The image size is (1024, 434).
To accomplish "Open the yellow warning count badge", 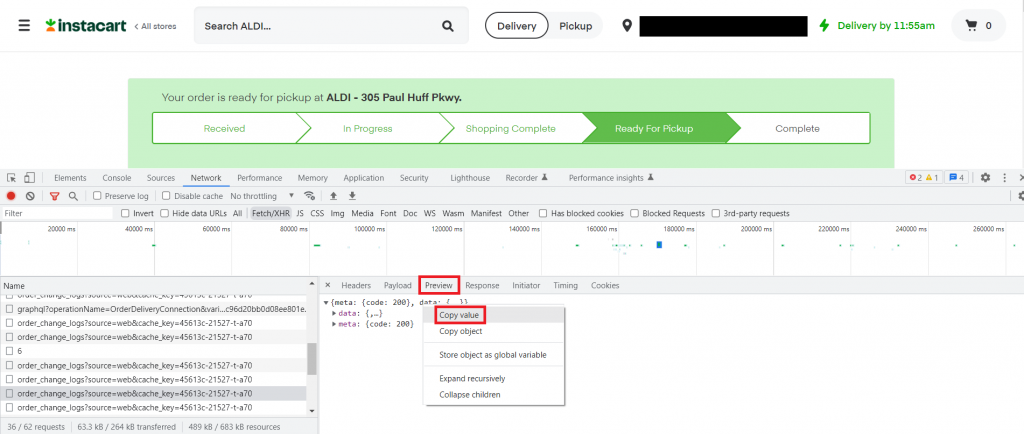I will [x=932, y=178].
